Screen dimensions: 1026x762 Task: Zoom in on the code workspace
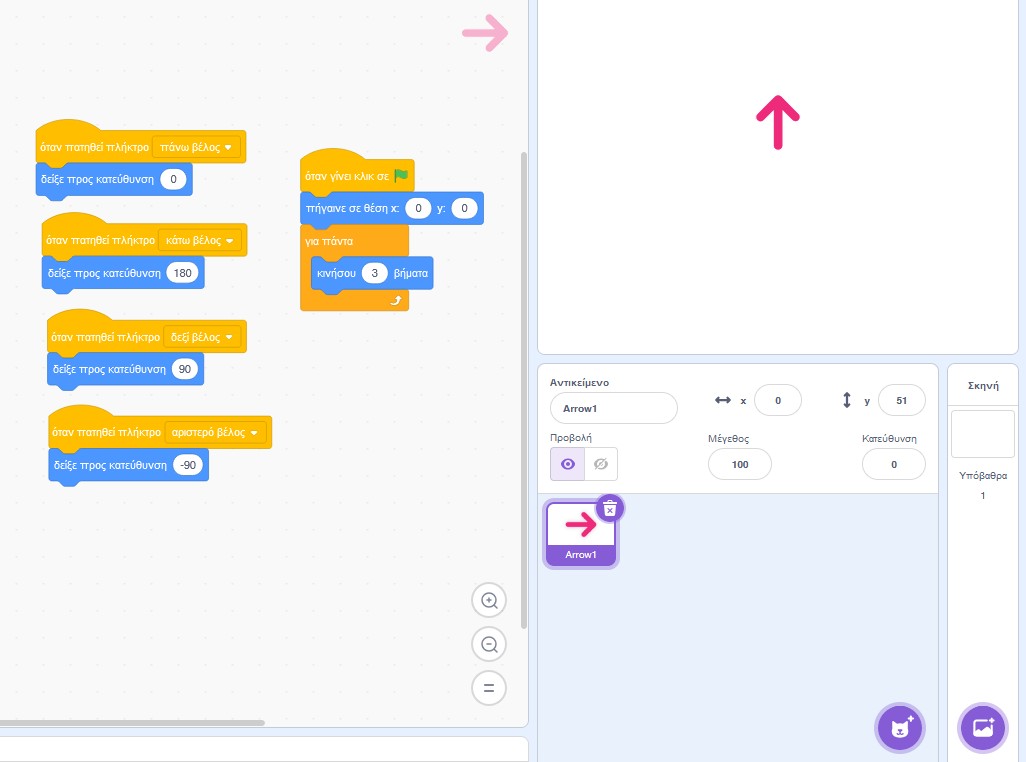click(489, 600)
